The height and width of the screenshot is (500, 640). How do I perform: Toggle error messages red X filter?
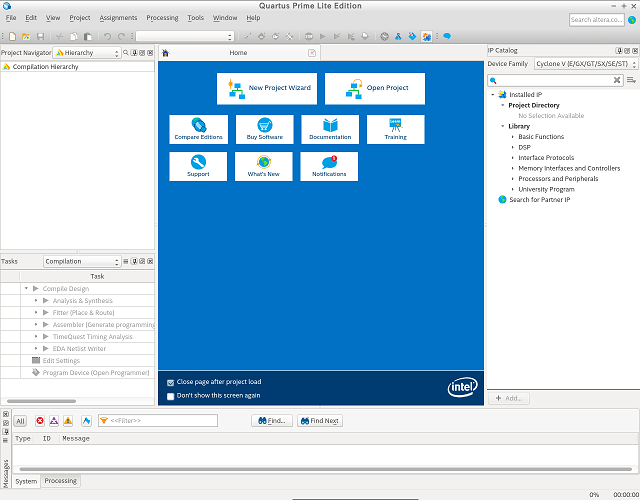40,421
